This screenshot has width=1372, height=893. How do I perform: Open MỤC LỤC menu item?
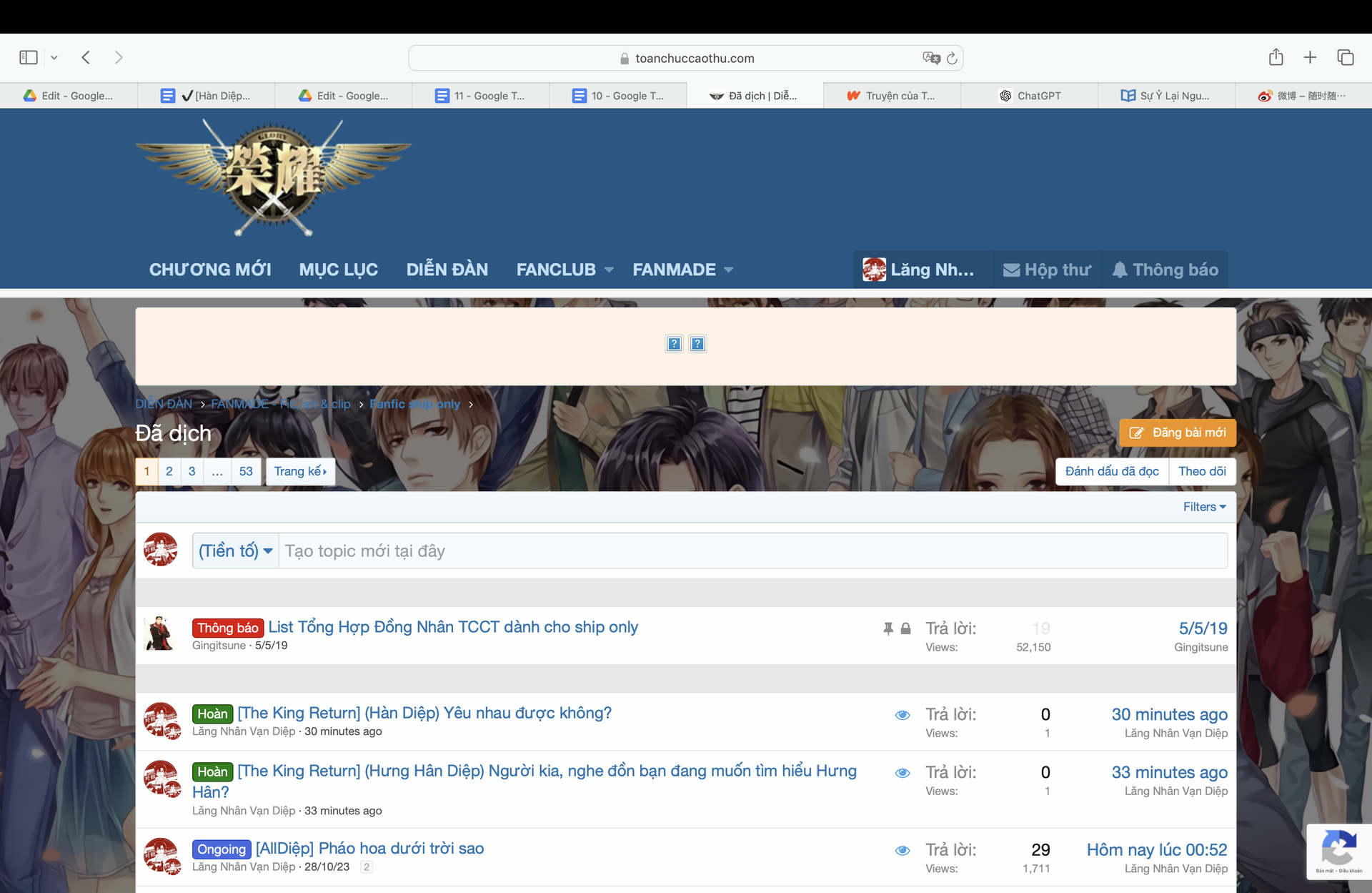338,270
